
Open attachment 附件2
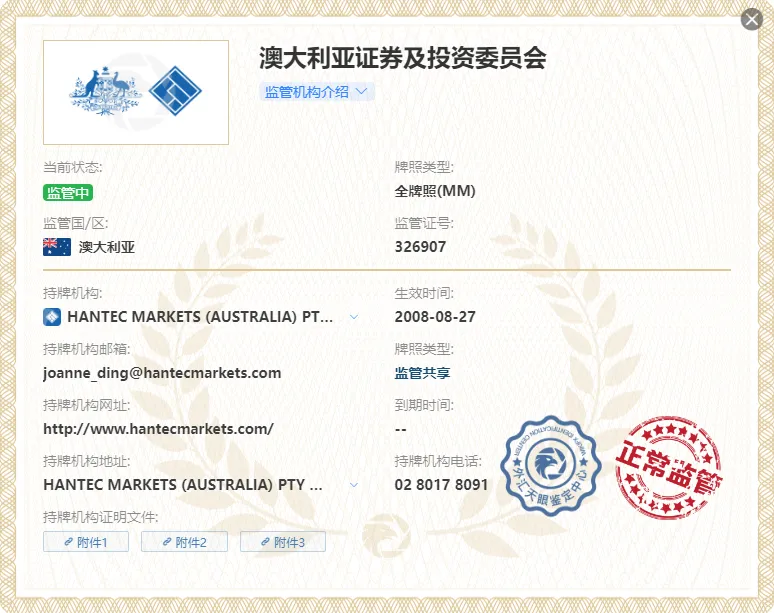[x=184, y=542]
